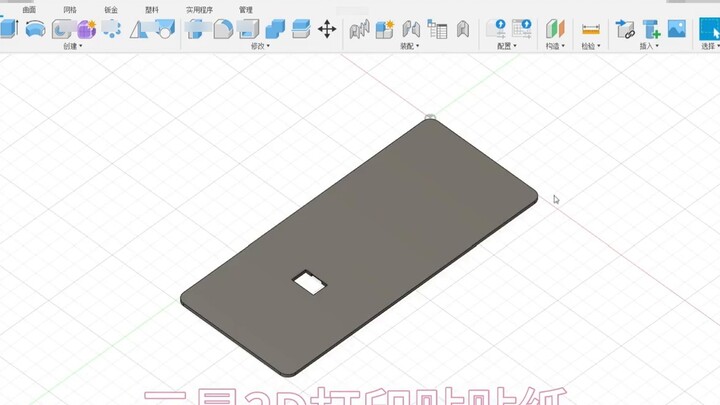Screen dimensions: 720x405
Task: Switch to the 钣金 tab
Action: point(111,10)
